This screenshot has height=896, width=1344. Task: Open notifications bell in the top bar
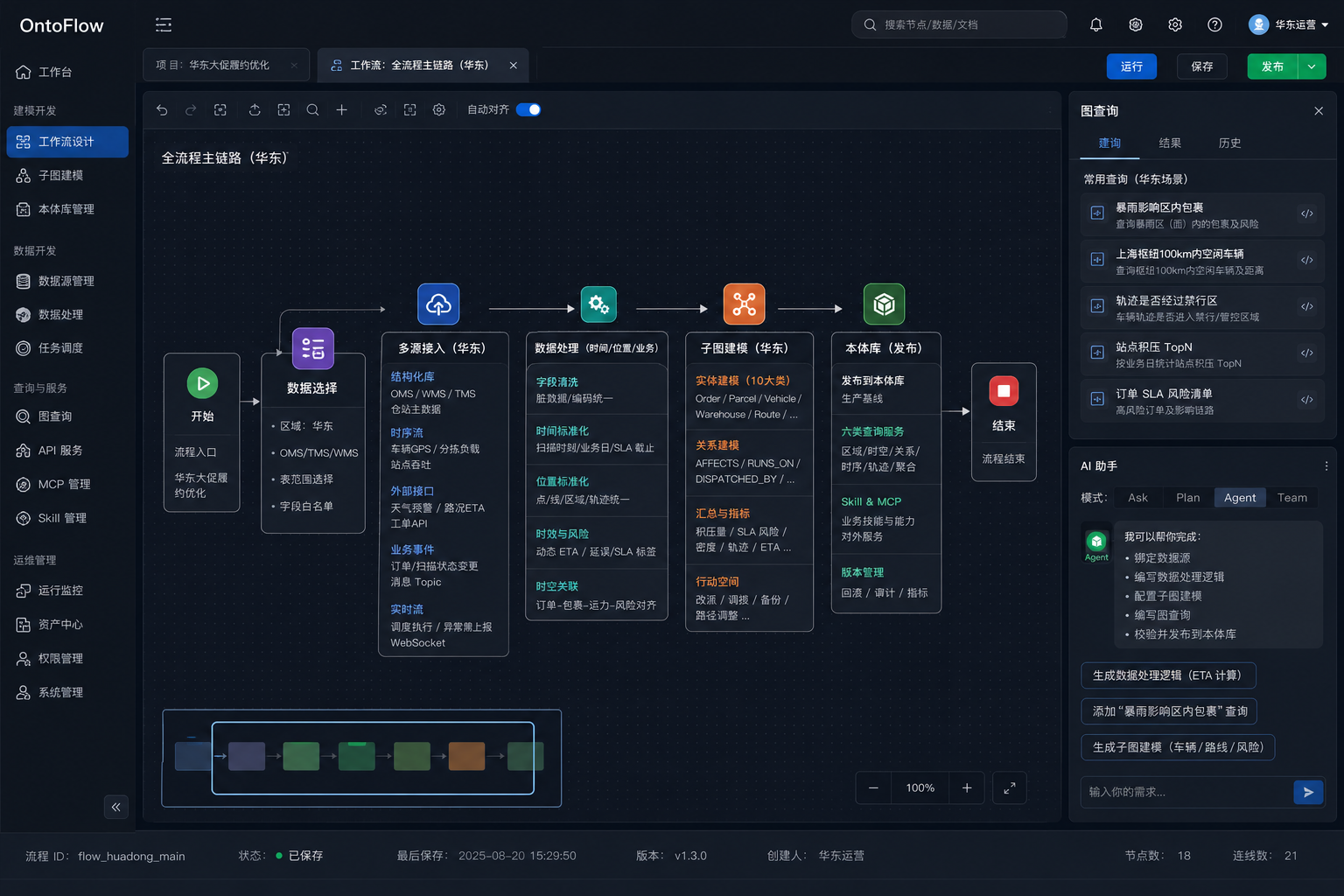(x=1095, y=24)
